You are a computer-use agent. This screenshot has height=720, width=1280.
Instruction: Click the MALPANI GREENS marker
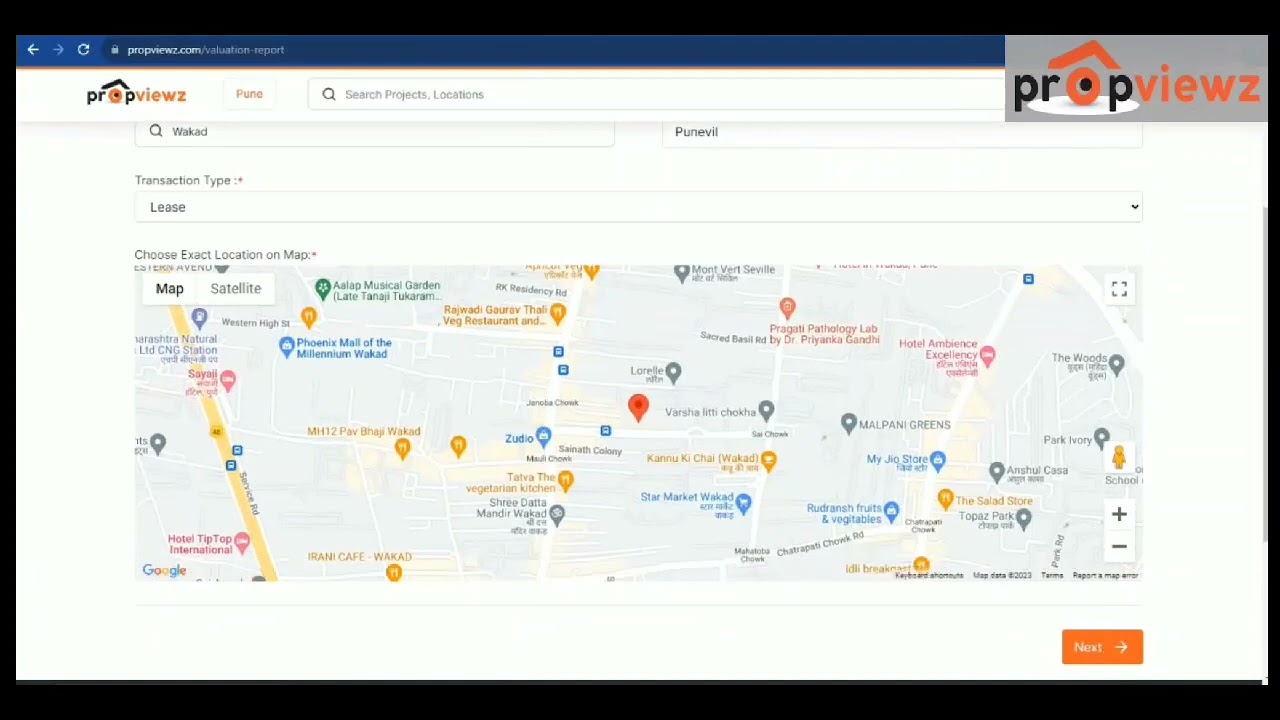(x=849, y=424)
